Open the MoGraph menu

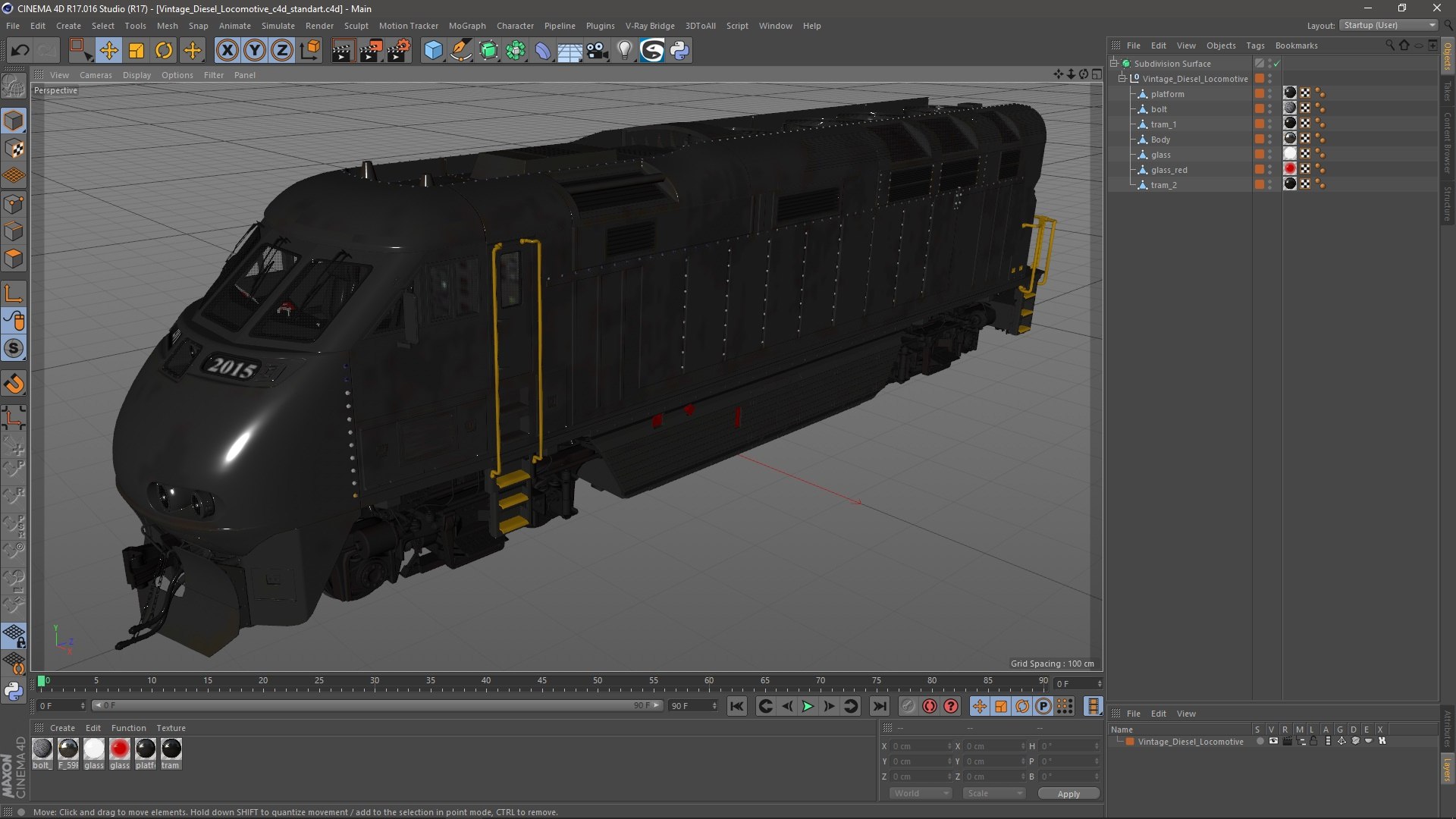(x=467, y=26)
